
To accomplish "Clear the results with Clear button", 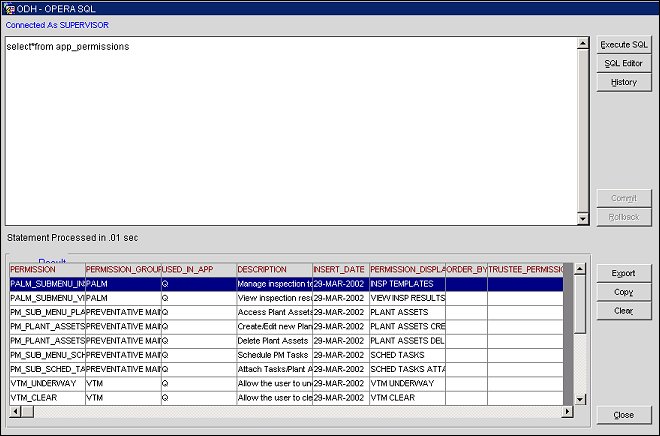I will (623, 311).
